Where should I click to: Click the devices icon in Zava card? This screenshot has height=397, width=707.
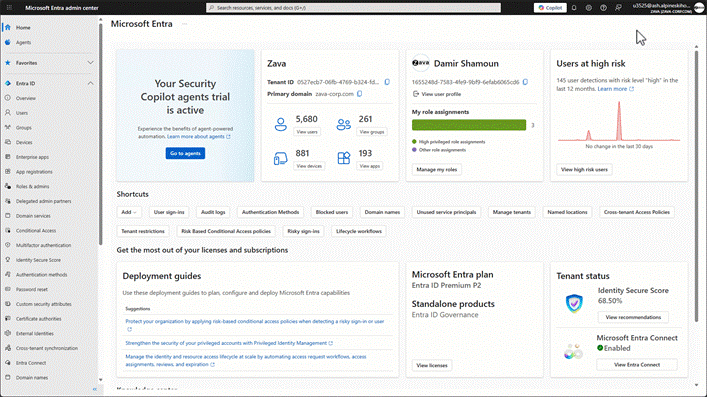[280, 158]
